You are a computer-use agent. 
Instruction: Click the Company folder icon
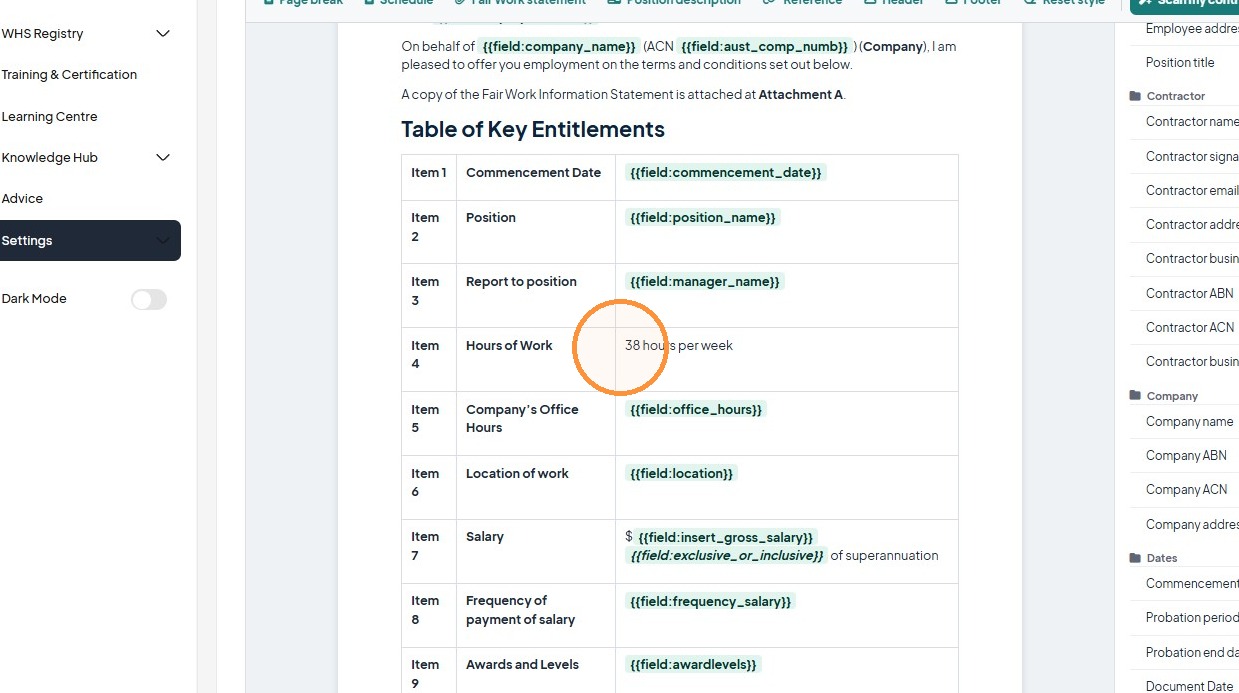pyautogui.click(x=1135, y=396)
